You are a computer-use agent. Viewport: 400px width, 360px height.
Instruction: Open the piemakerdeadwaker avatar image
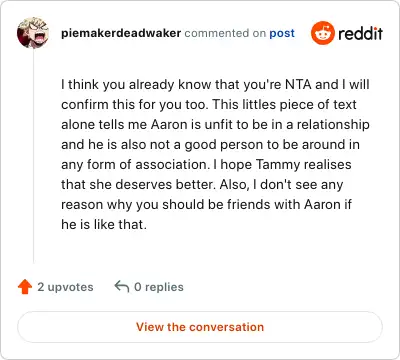coord(33,33)
